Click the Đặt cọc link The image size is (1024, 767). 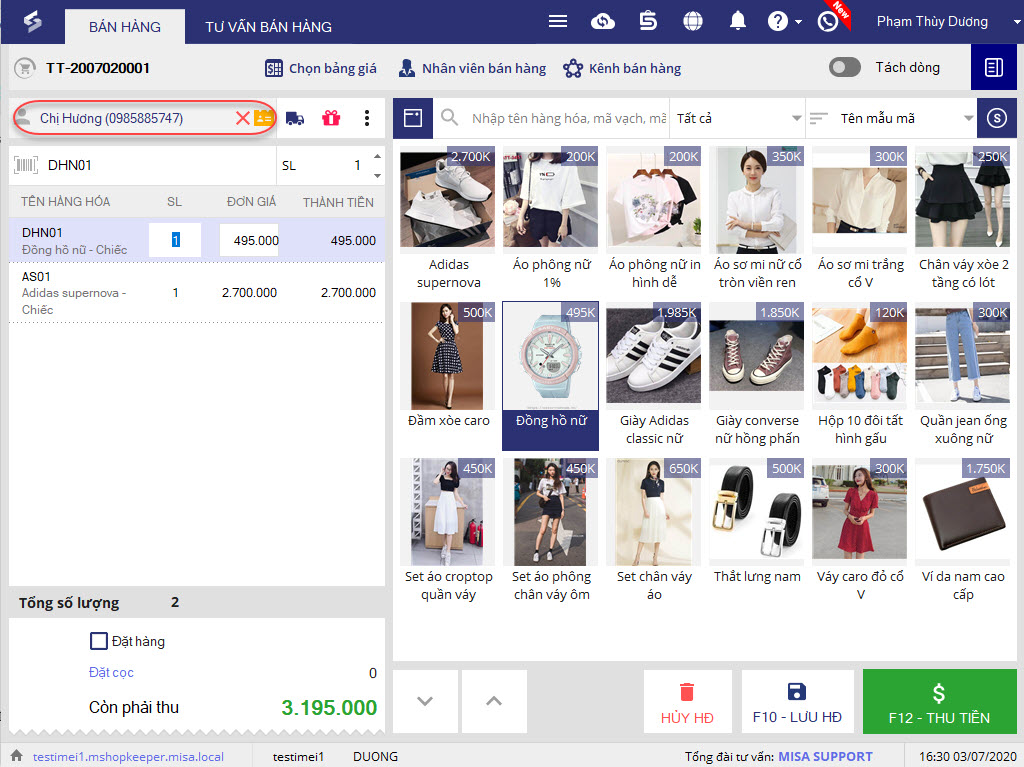(111, 672)
